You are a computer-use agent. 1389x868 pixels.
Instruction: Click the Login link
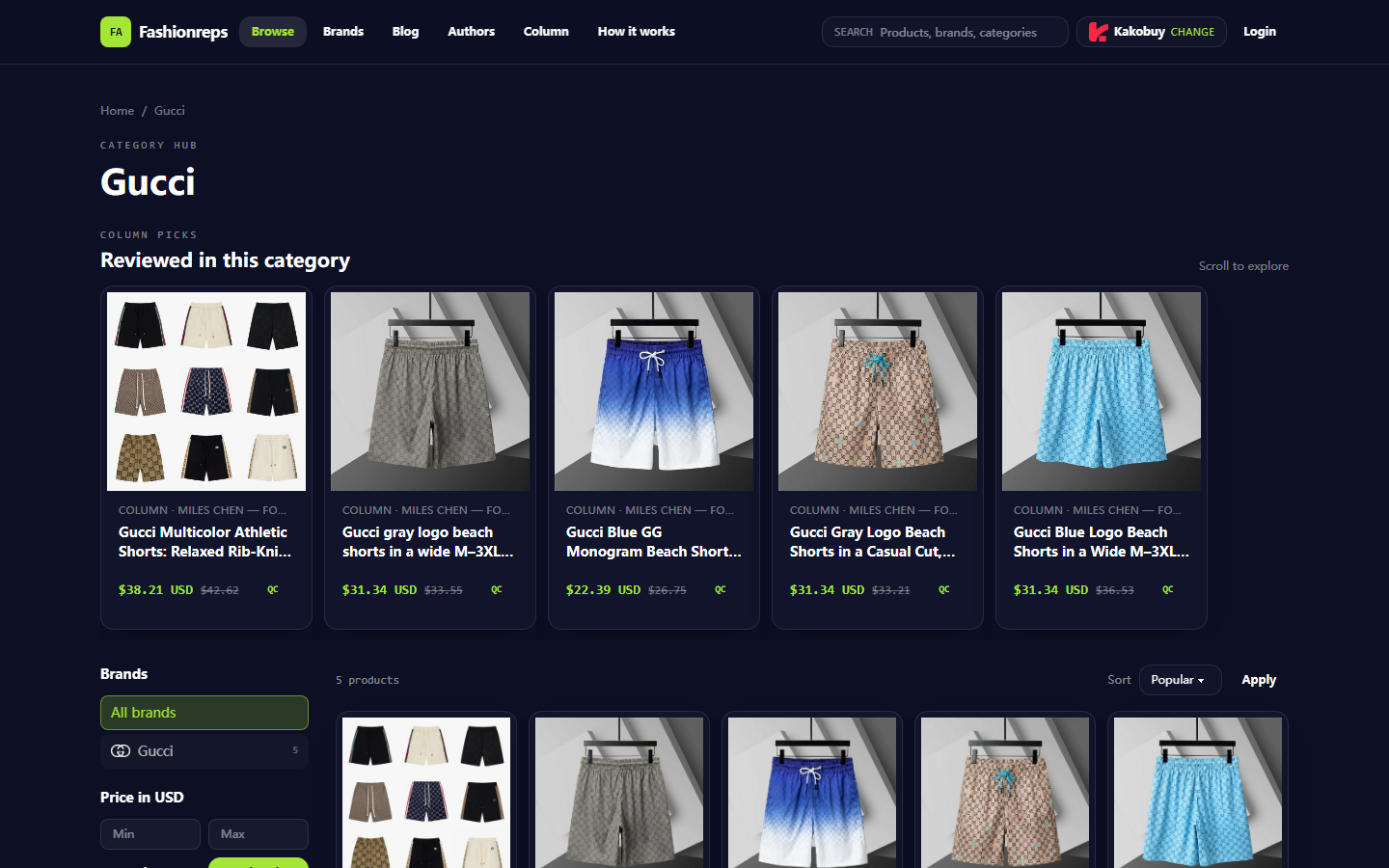click(x=1260, y=32)
